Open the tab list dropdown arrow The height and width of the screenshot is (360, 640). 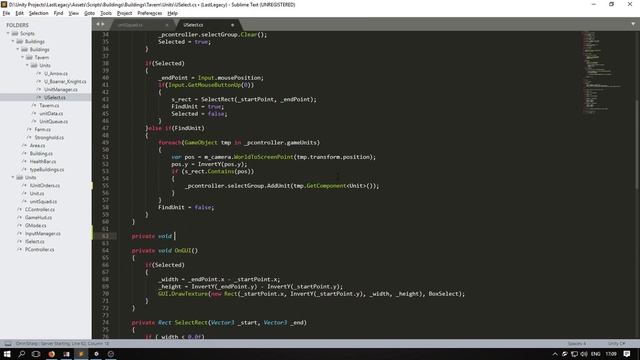[x=633, y=24]
